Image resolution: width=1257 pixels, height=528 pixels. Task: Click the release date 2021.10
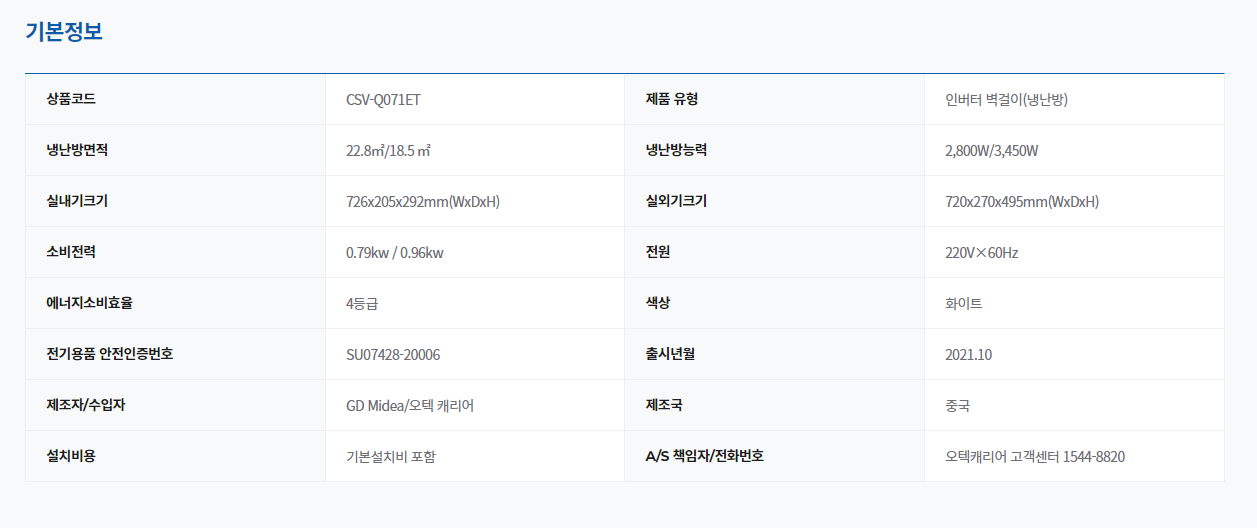click(968, 355)
